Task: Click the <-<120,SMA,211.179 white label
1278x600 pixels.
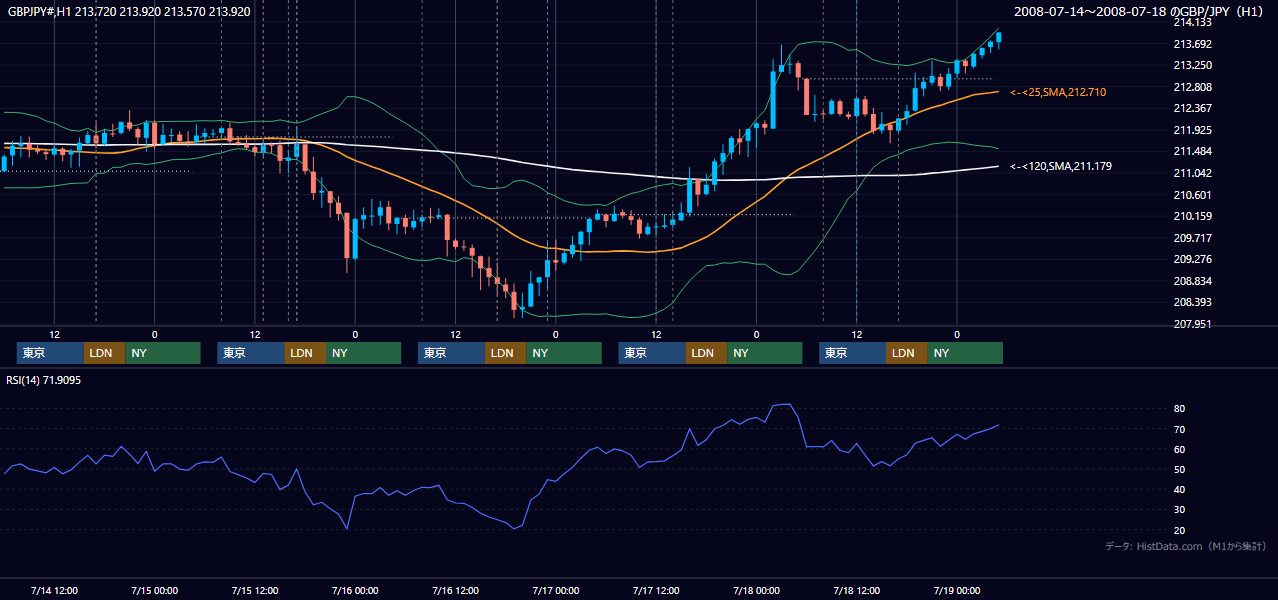Action: (x=1061, y=166)
